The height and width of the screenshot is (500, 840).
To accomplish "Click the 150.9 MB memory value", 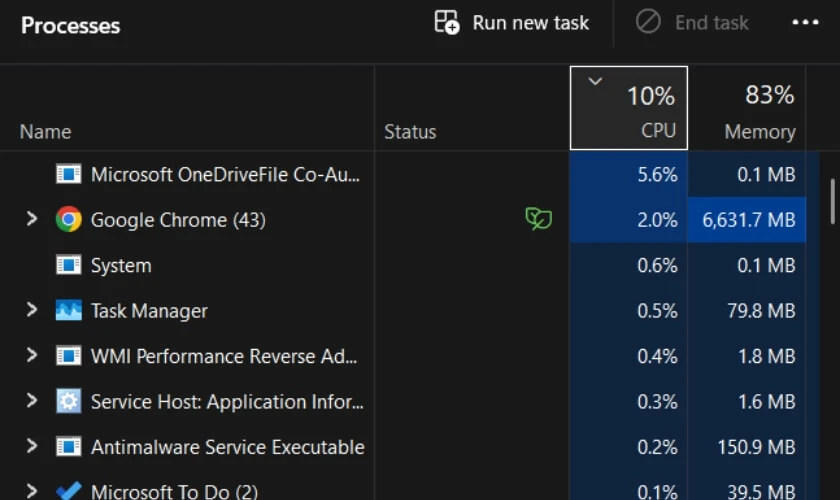I will [x=756, y=447].
